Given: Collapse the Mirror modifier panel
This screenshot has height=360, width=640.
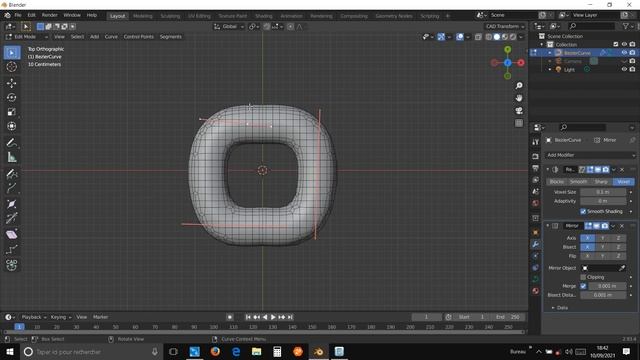Looking at the screenshot, I should coord(548,226).
